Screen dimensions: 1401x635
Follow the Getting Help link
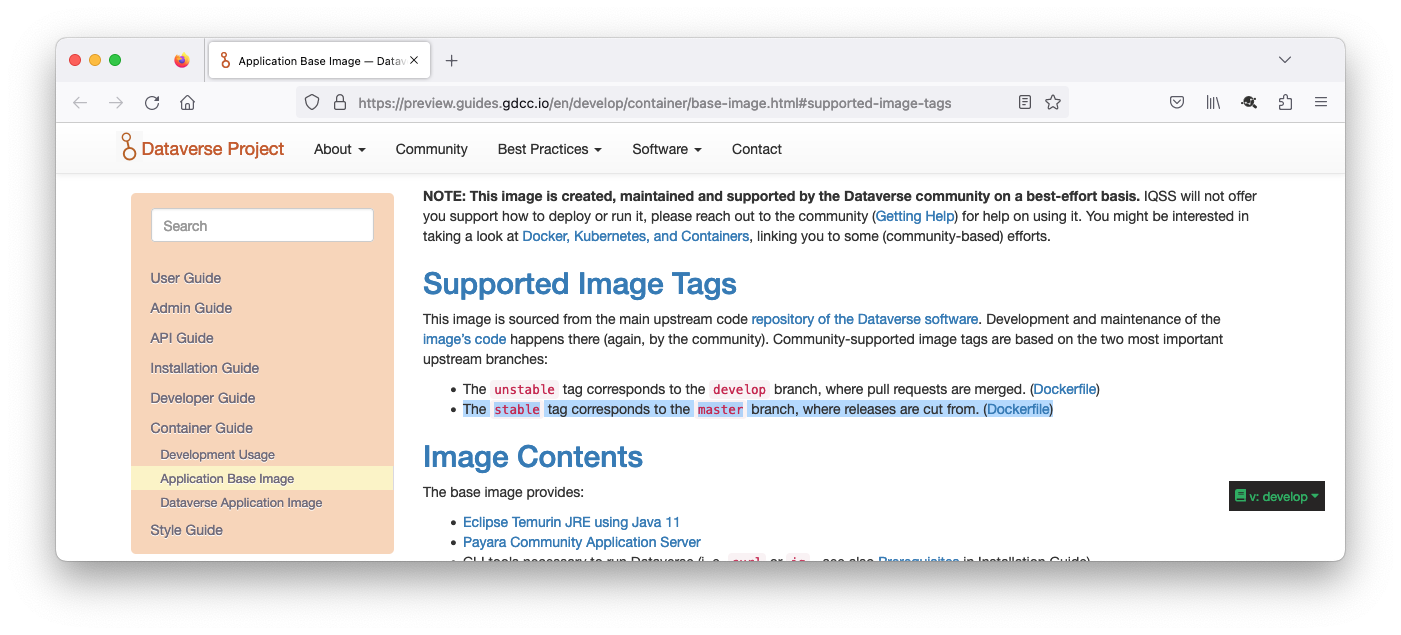tap(916, 216)
